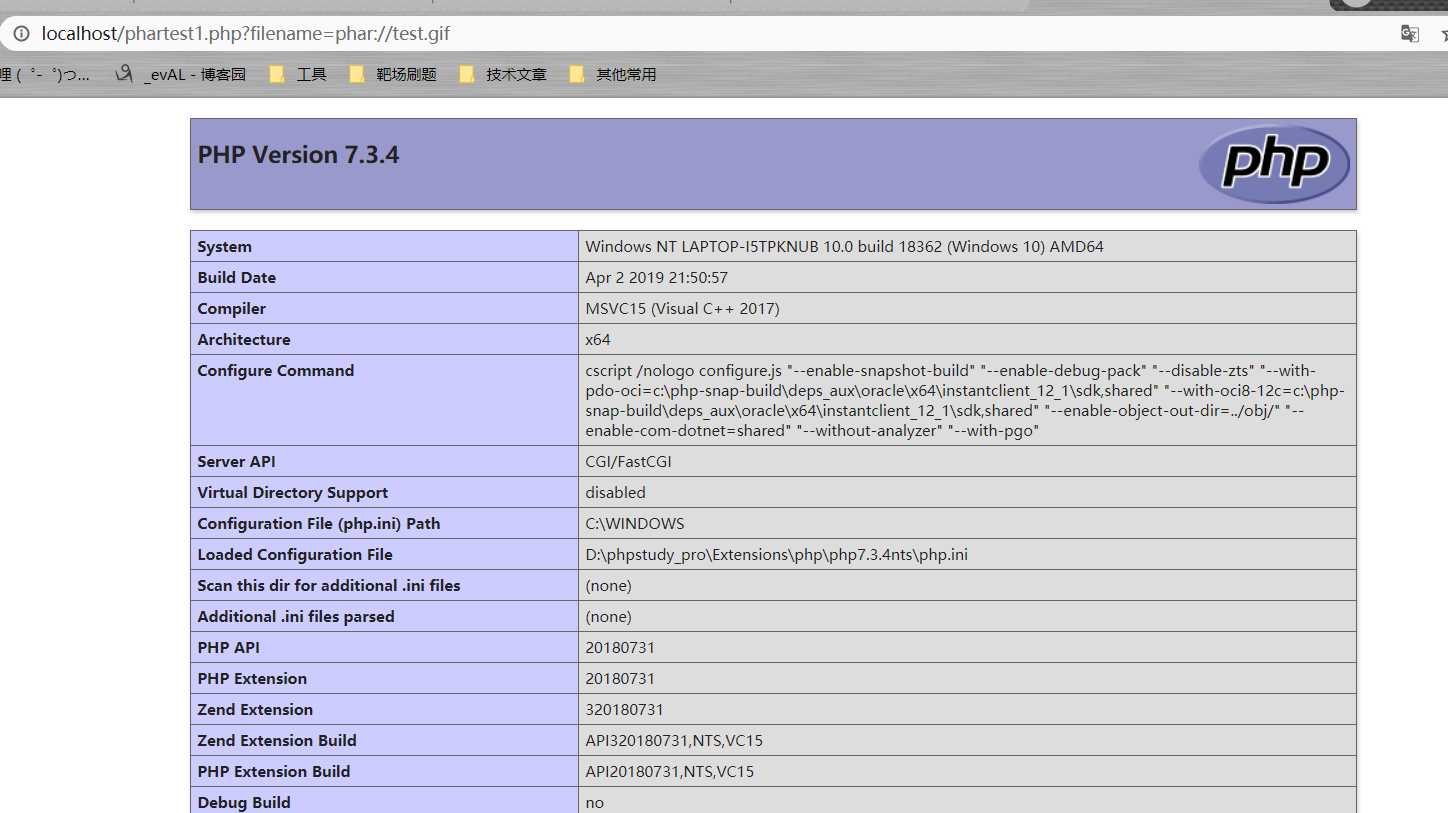
Task: Click the API20180731,NTS,VC15 value
Action: pyautogui.click(x=670, y=772)
